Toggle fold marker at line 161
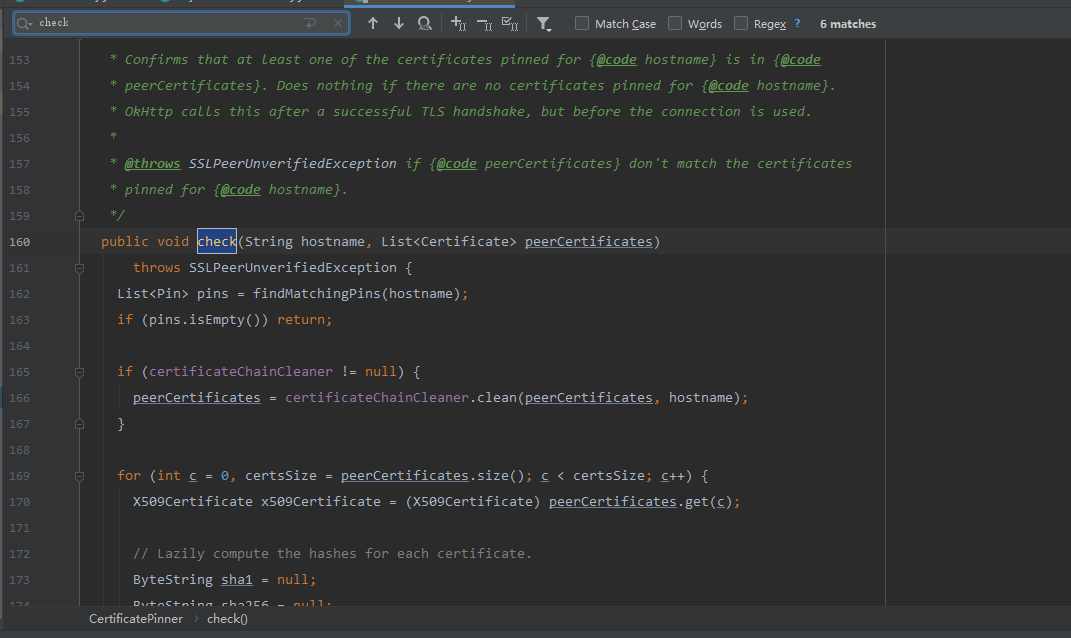Viewport: 1071px width, 638px height. pos(79,268)
